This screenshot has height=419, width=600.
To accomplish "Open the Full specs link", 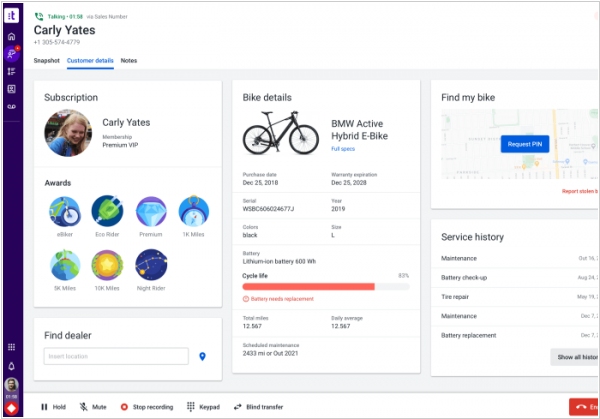I will [x=343, y=149].
